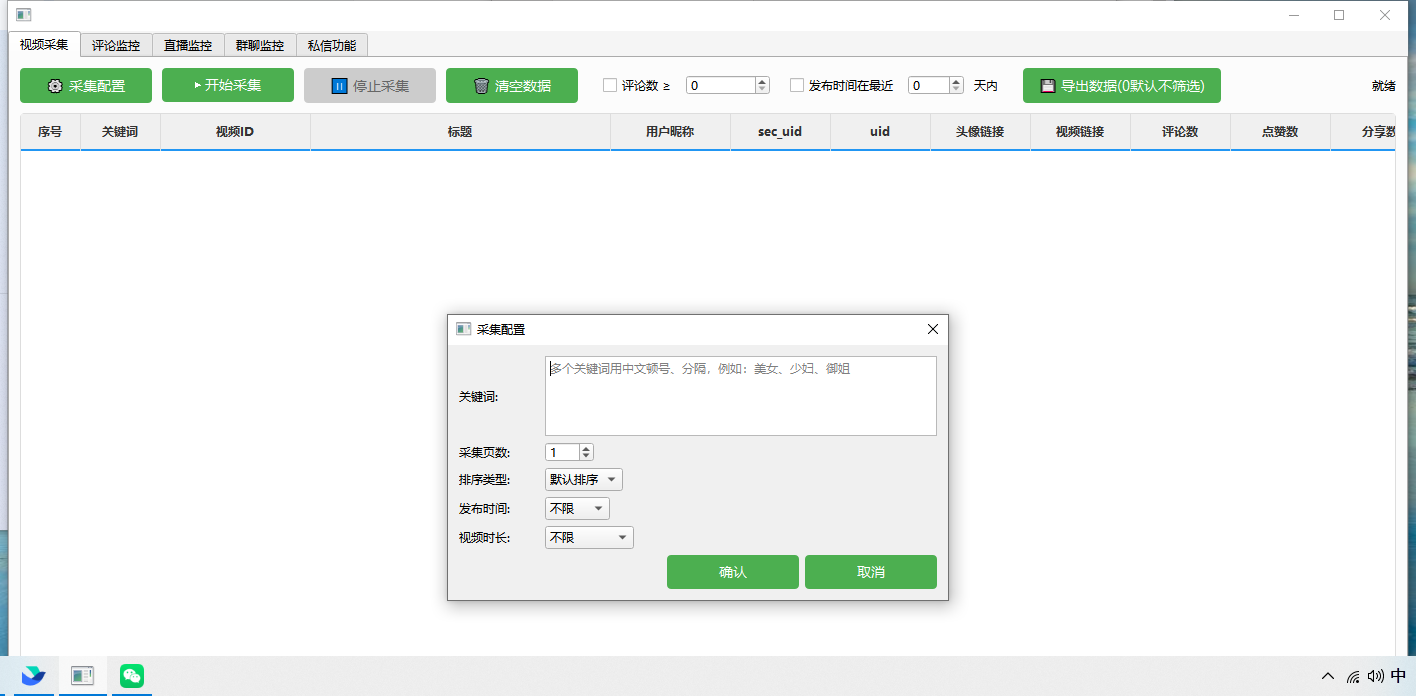
Task: Click the floppy disk icon on 导出数据 button
Action: coord(1048,86)
